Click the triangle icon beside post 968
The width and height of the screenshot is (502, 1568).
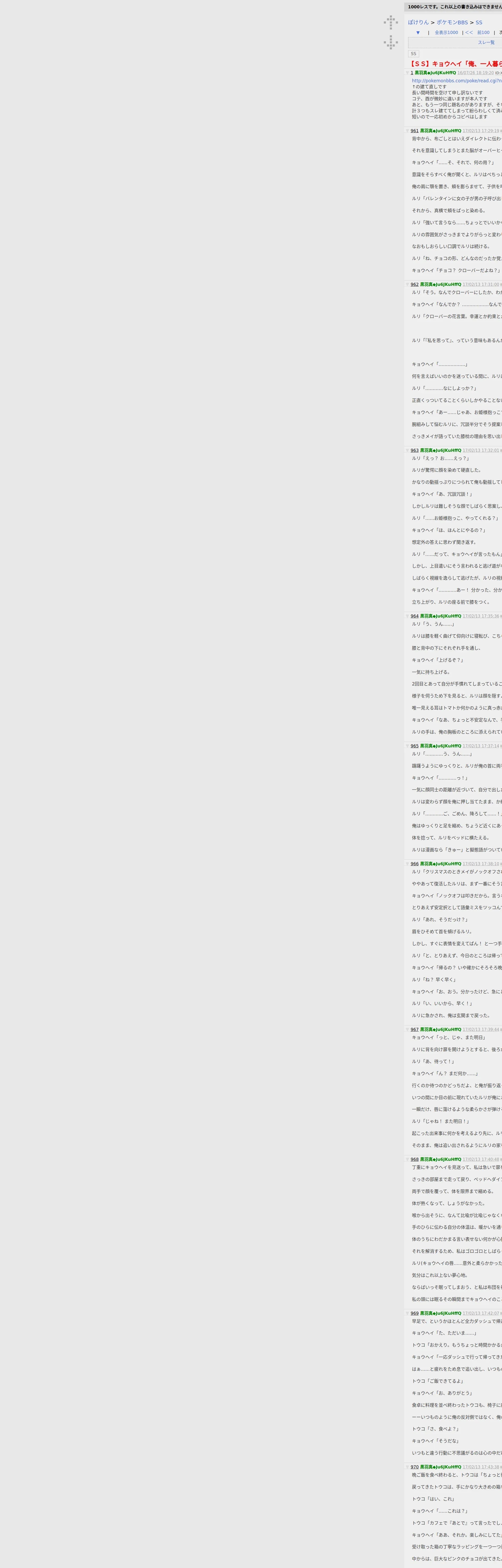click(x=408, y=1160)
